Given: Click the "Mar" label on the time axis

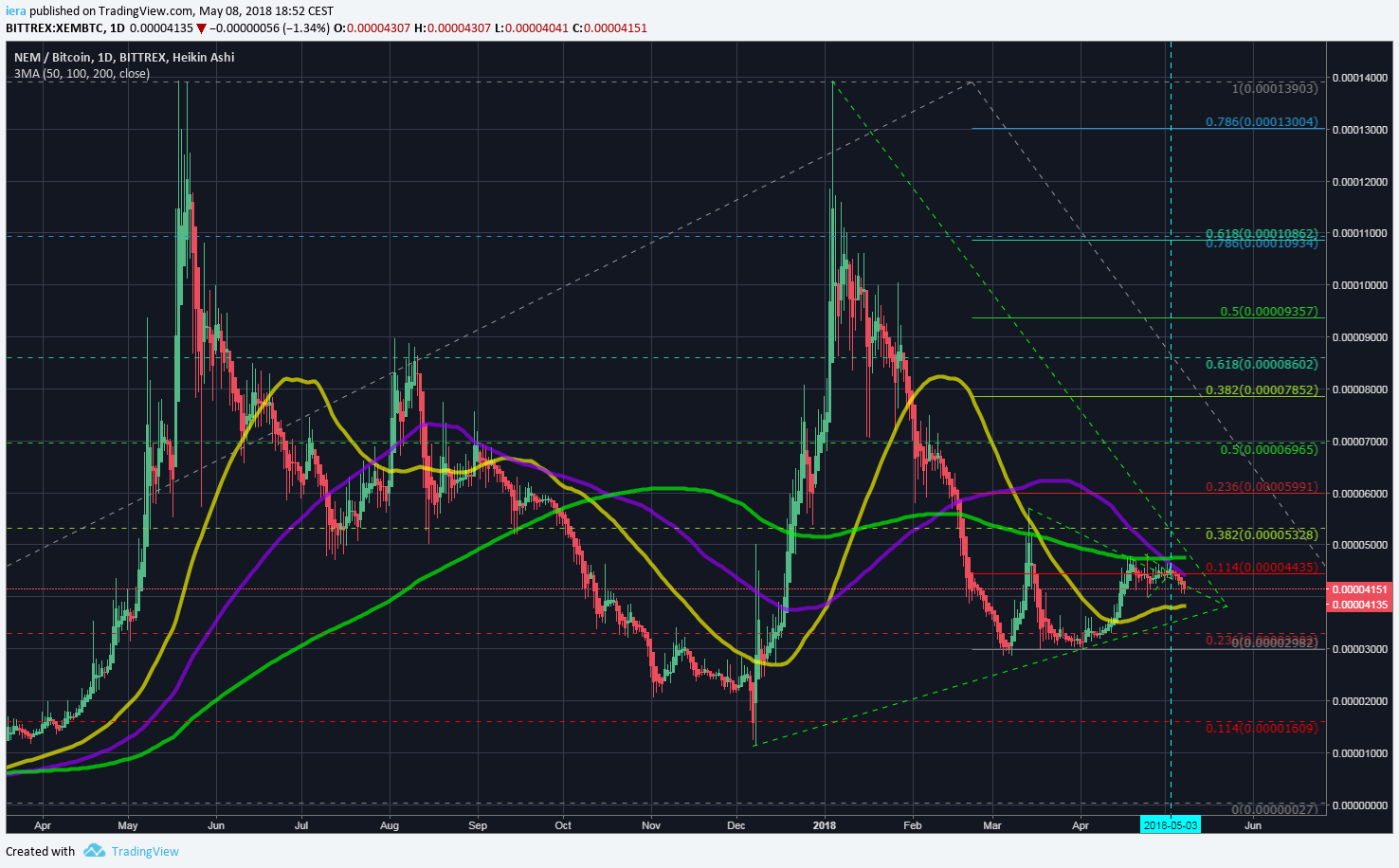Looking at the screenshot, I should point(992,825).
